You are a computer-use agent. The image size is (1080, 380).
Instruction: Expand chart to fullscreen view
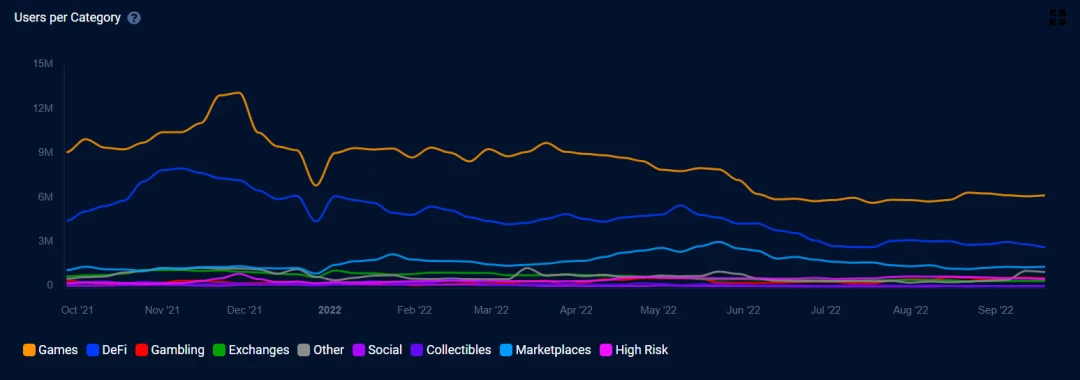click(x=1057, y=18)
